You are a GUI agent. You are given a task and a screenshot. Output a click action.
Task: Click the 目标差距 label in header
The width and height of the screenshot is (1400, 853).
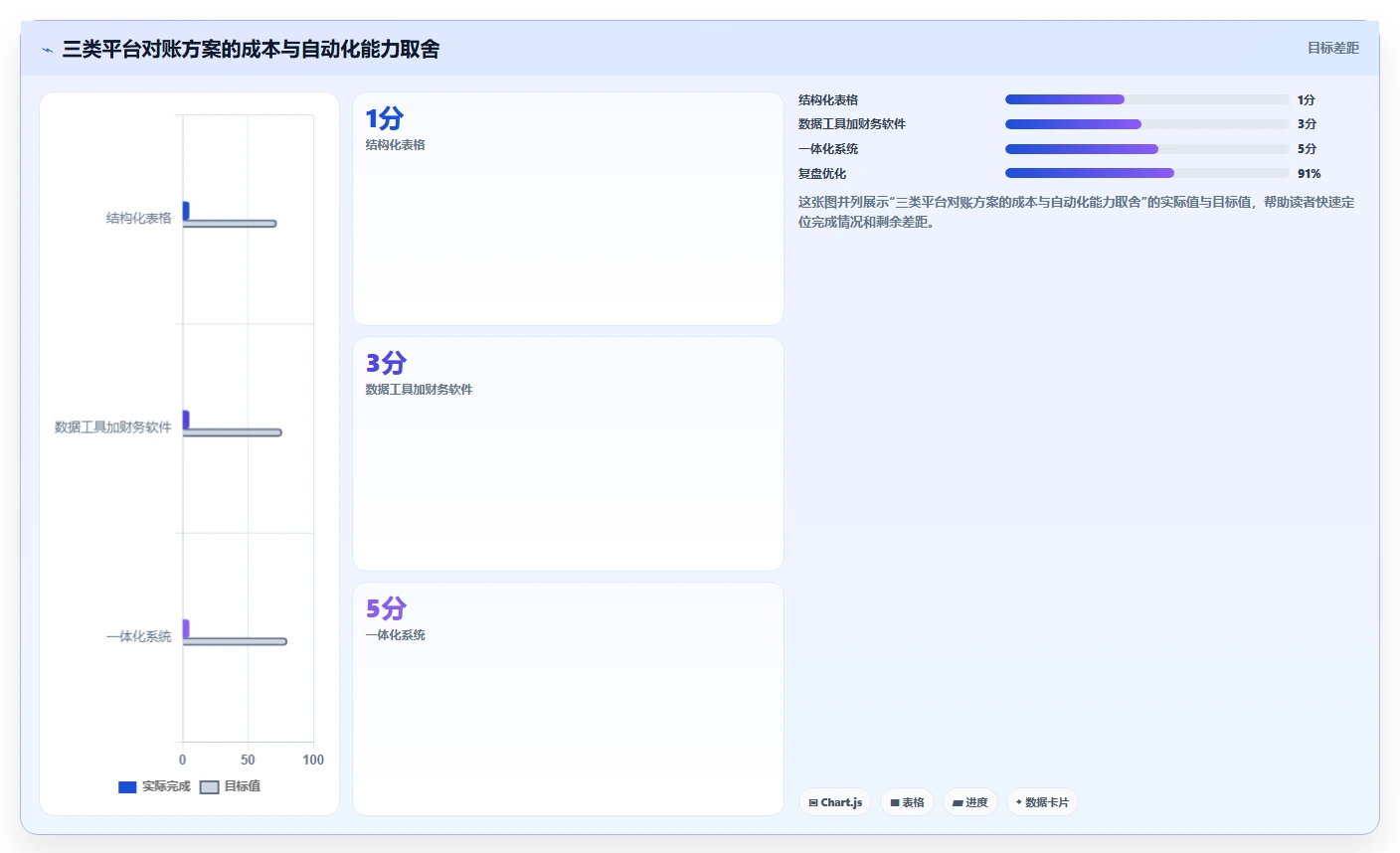[1332, 48]
